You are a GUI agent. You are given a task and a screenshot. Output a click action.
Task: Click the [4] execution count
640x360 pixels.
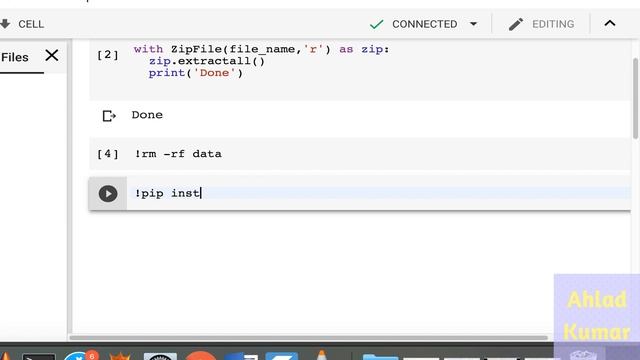[108, 154]
